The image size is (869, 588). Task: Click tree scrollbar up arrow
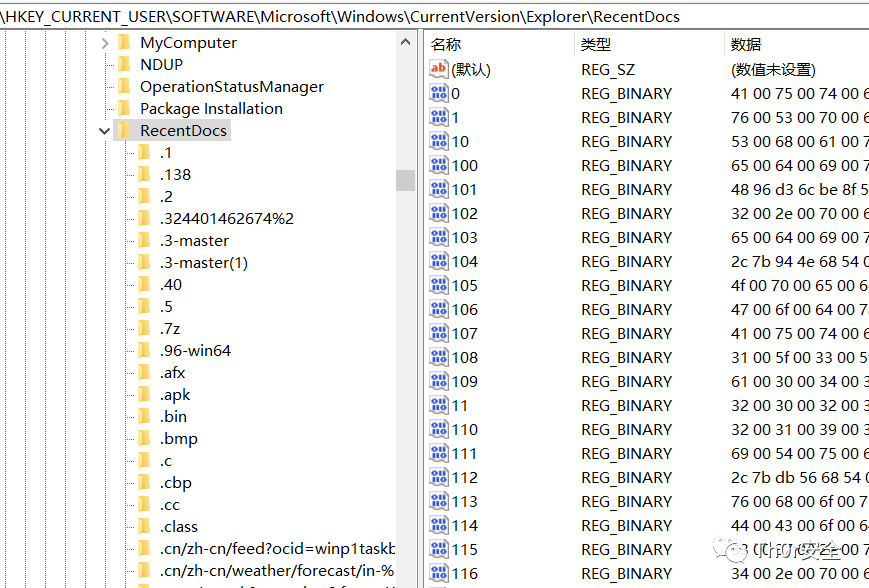405,42
